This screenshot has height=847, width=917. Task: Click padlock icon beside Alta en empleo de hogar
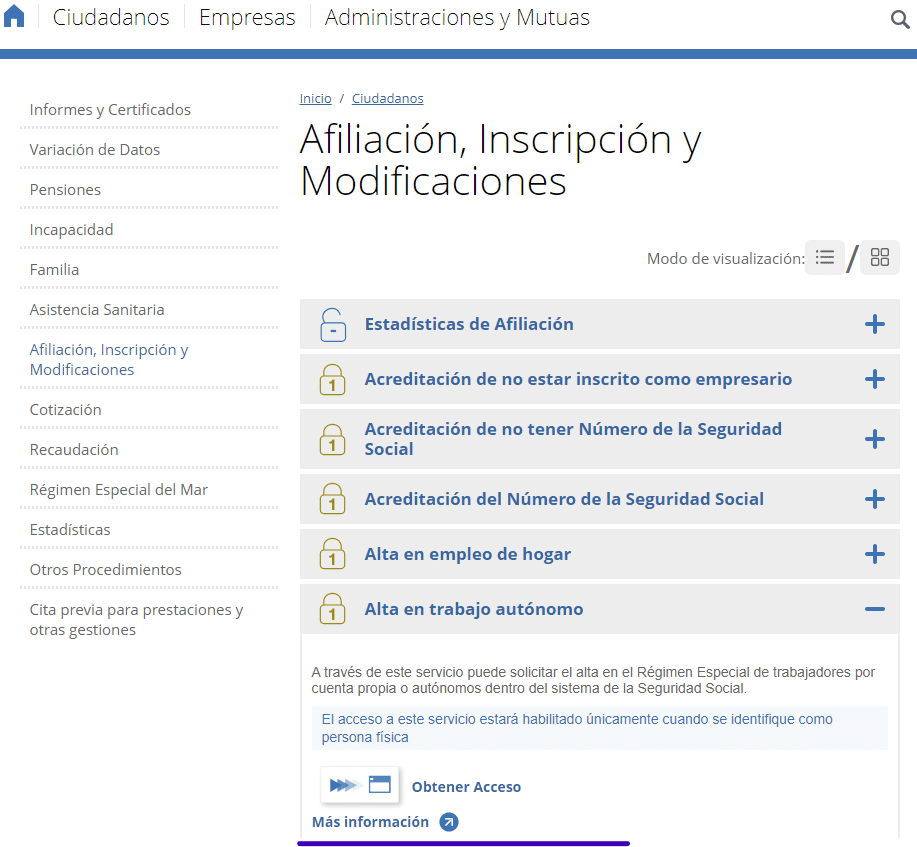click(x=332, y=554)
